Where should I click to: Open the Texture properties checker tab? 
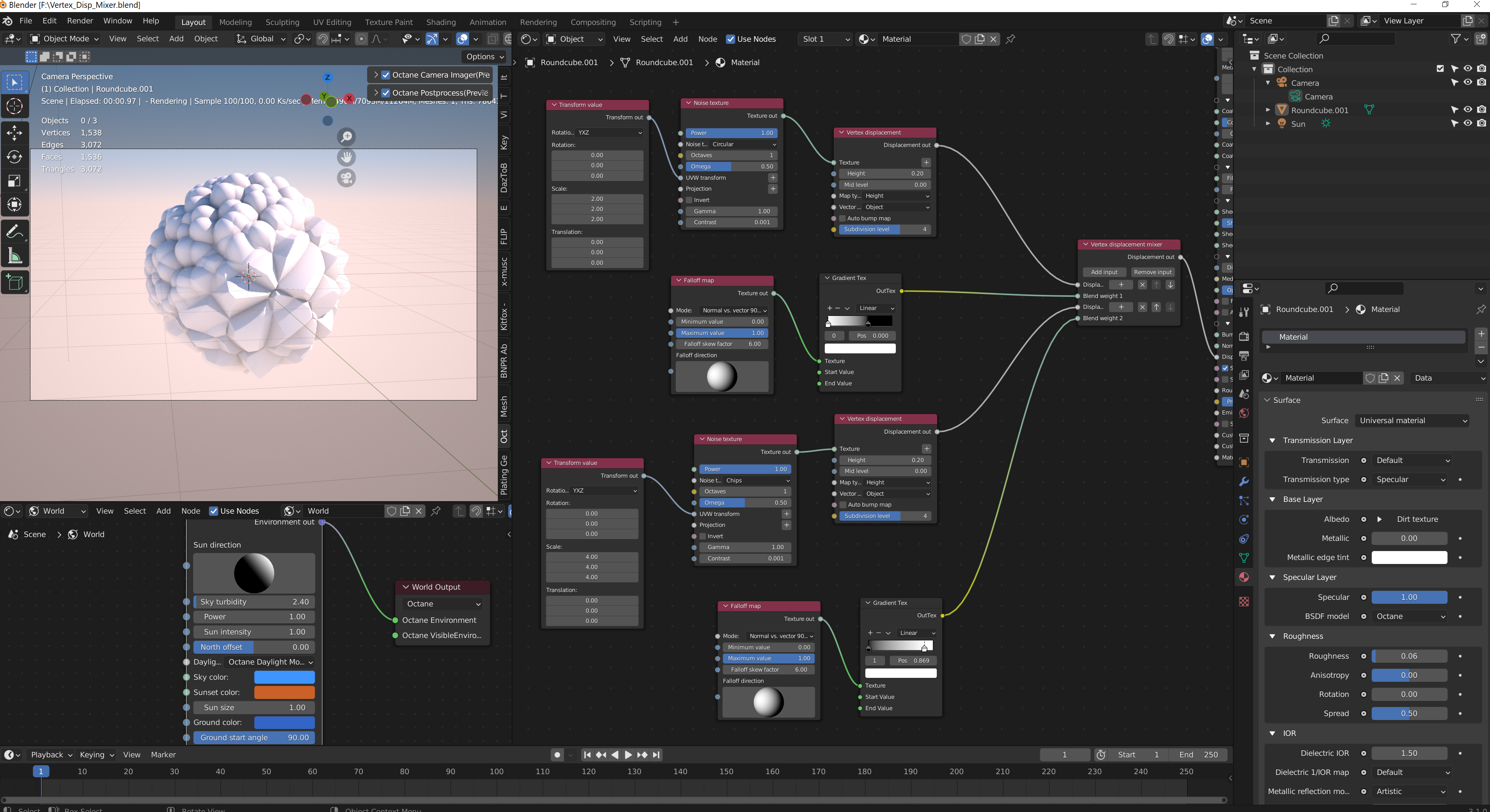[x=1244, y=601]
